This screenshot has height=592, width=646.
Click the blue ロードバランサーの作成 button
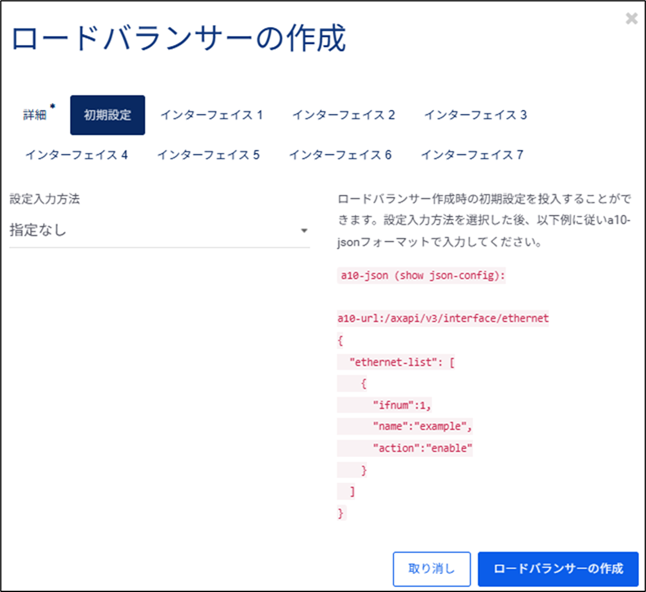coord(558,568)
